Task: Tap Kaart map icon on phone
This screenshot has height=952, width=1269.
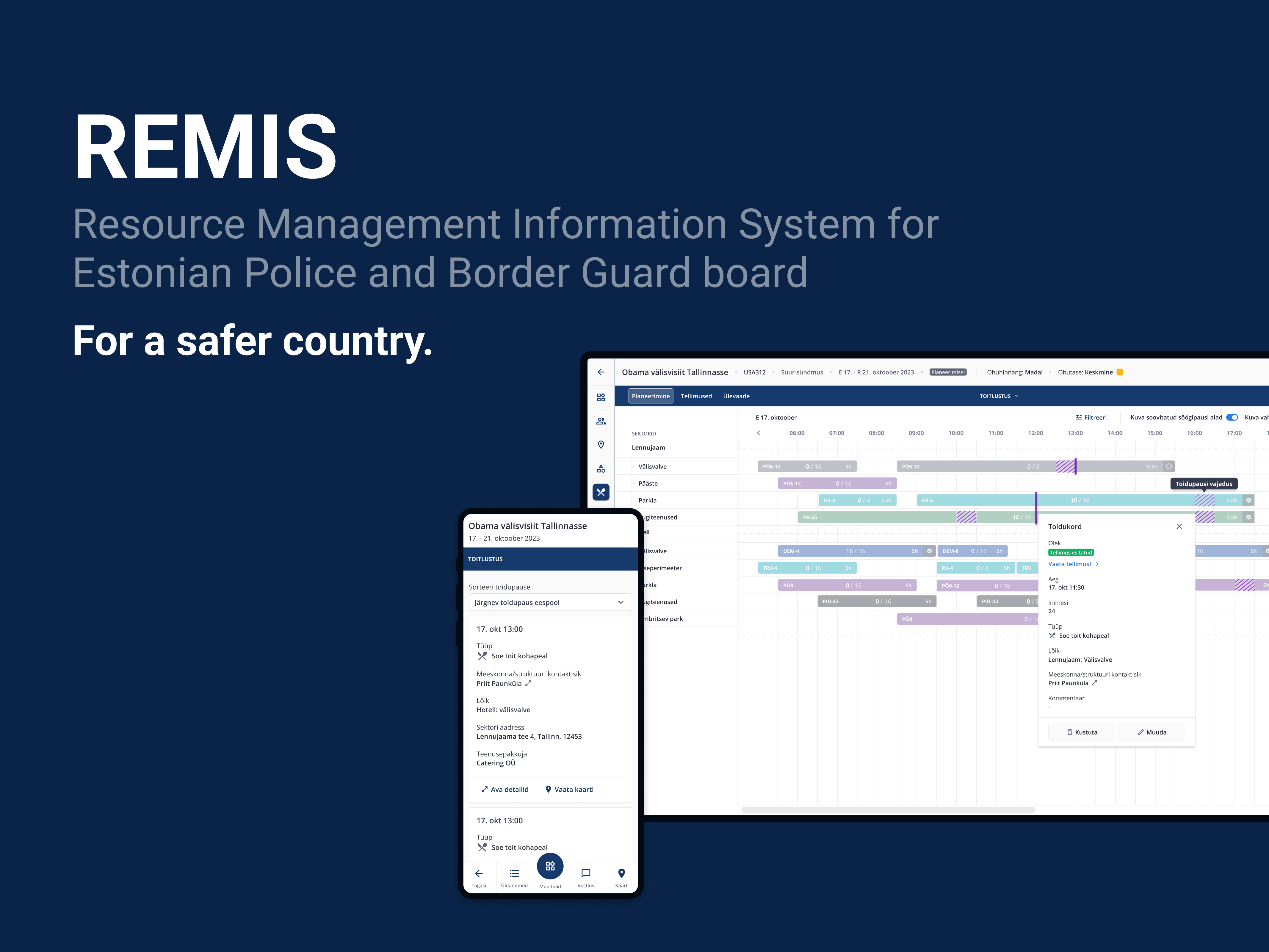Action: pyautogui.click(x=621, y=873)
